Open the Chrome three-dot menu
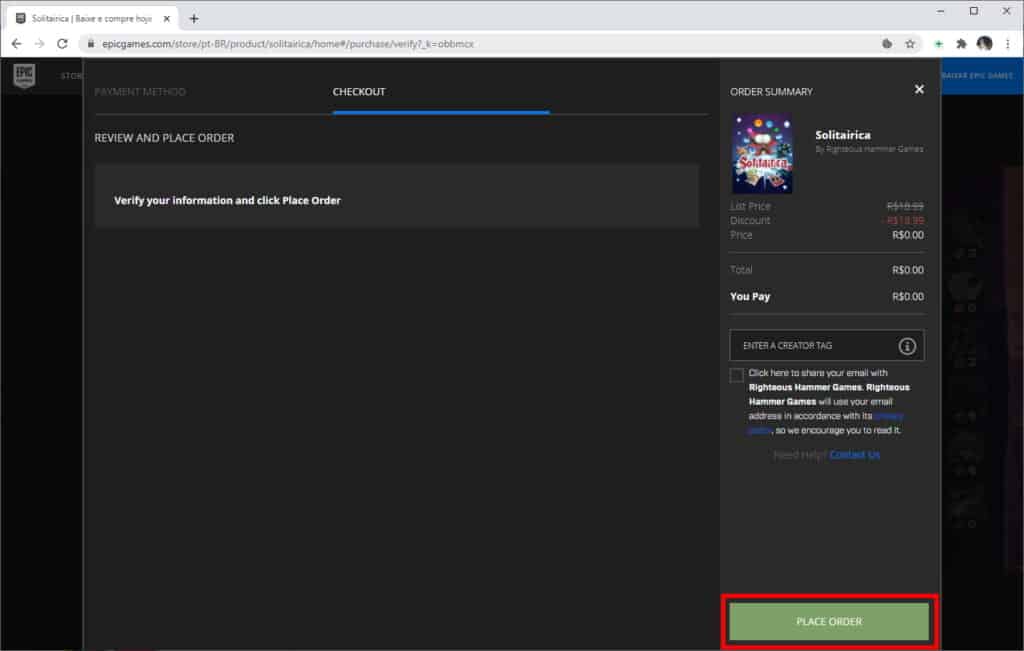Image resolution: width=1024 pixels, height=651 pixels. coord(1008,44)
